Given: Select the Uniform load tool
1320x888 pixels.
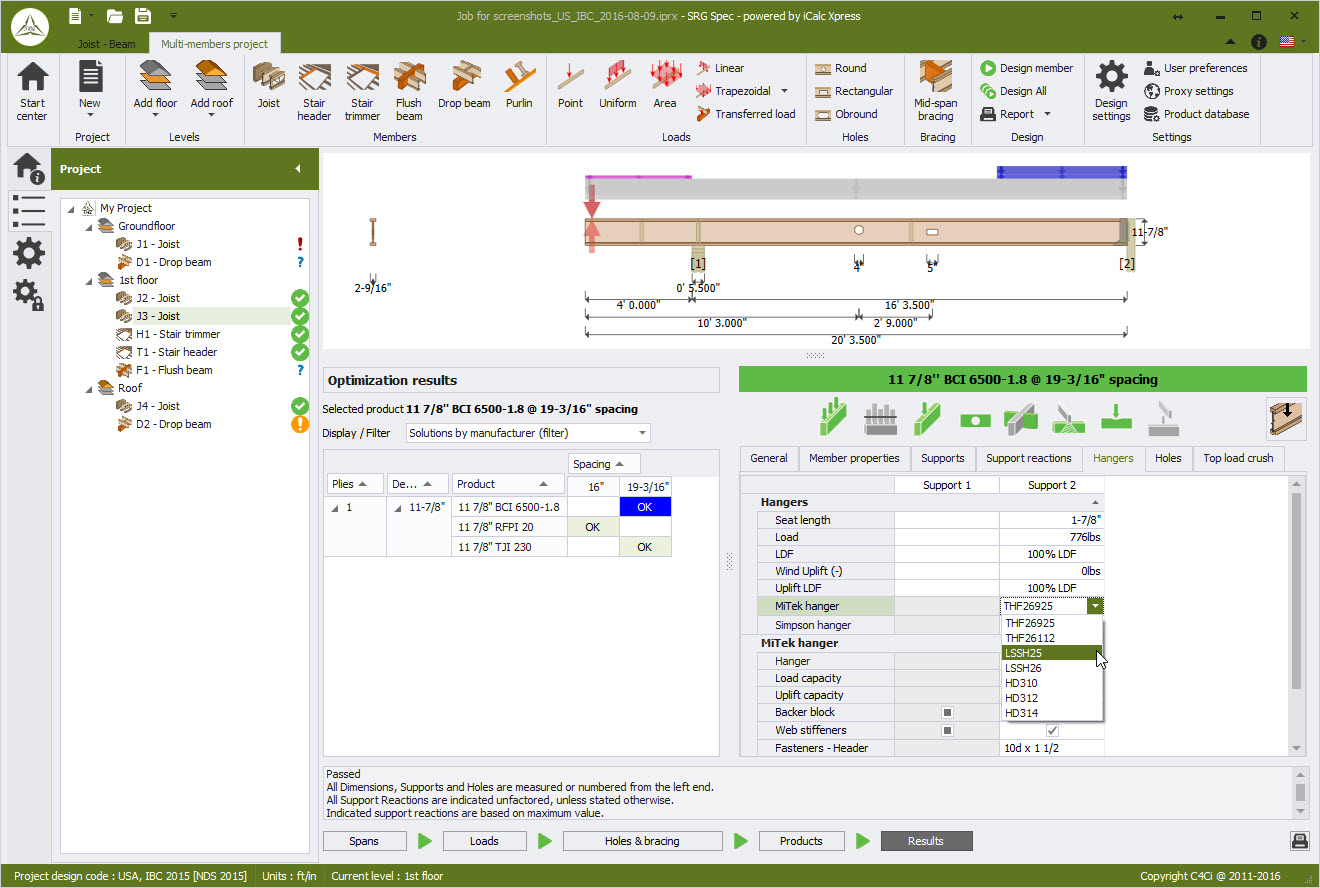Looking at the screenshot, I should tap(618, 85).
